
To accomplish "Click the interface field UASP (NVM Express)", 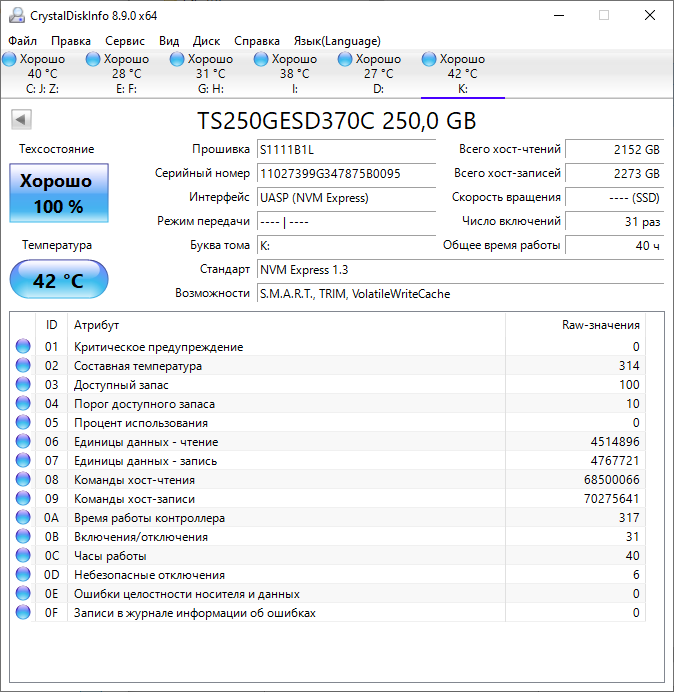I will 346,198.
